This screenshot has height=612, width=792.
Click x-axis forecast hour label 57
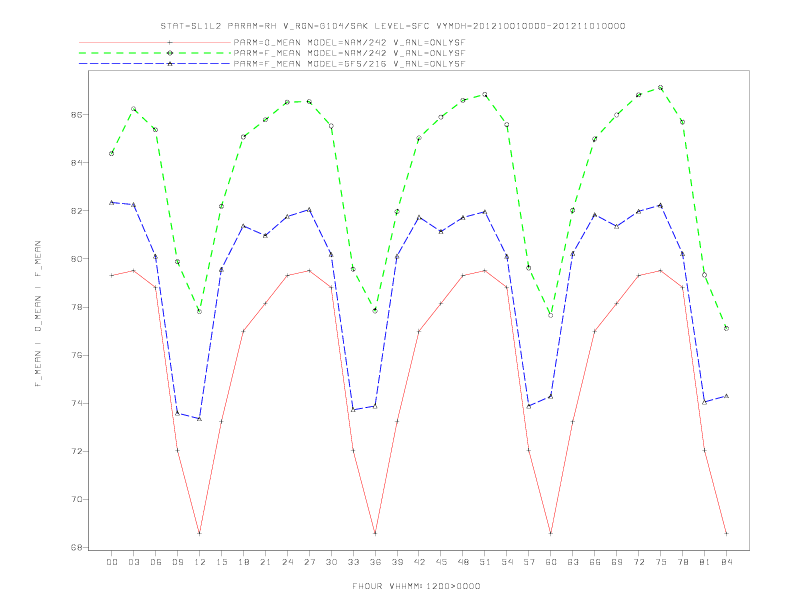529,562
